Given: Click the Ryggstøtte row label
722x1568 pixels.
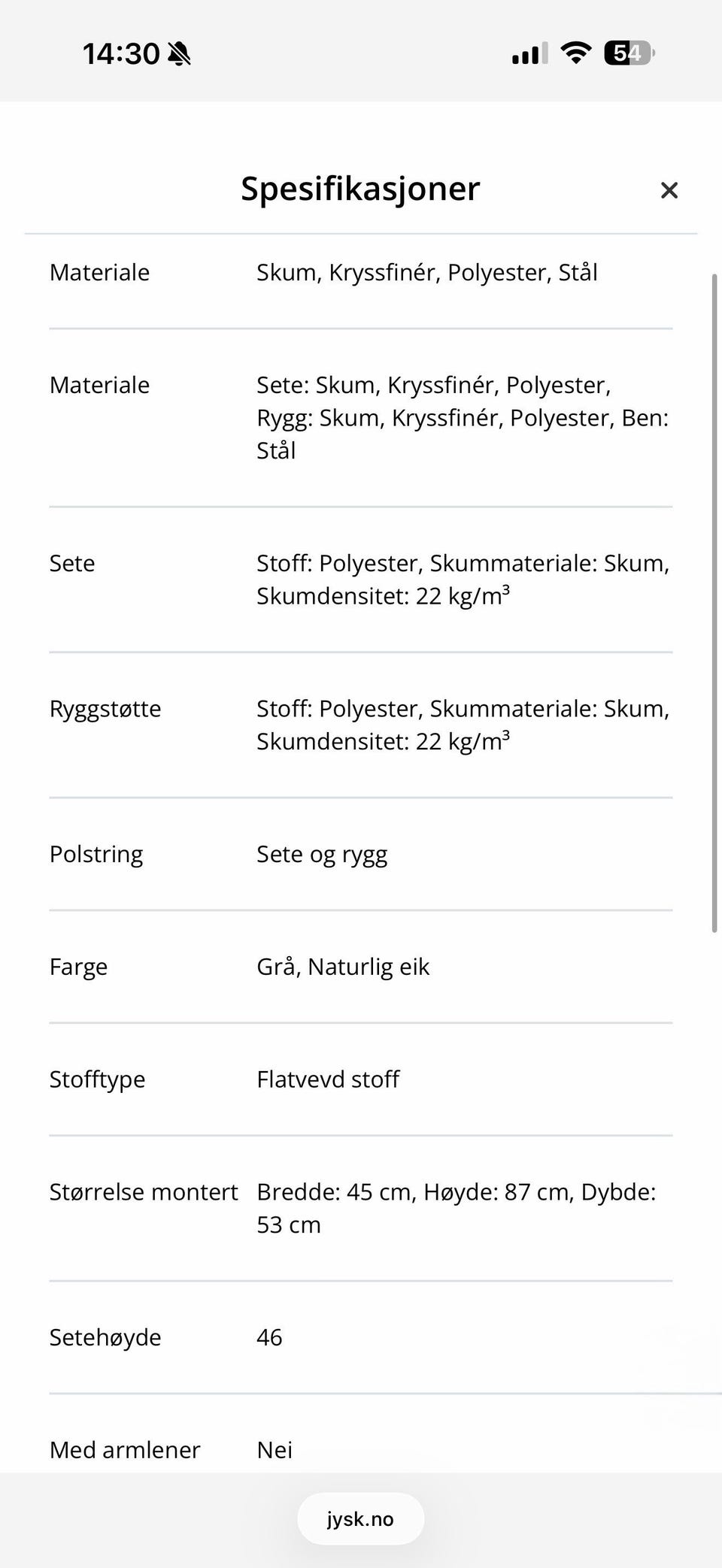Looking at the screenshot, I should [x=105, y=709].
